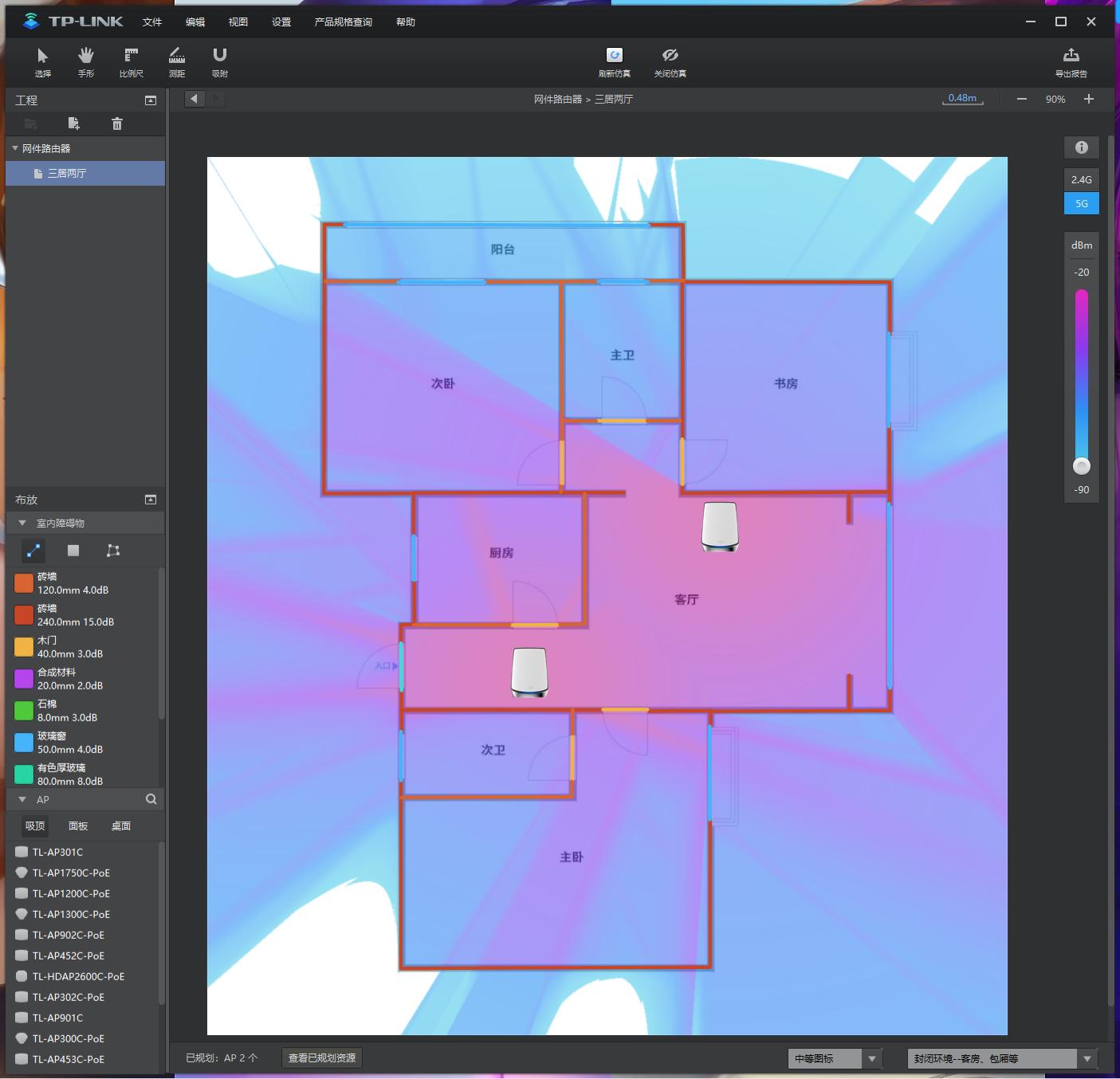Switch to the 面板 AP tab
The image size is (1120, 1079).
click(x=78, y=826)
